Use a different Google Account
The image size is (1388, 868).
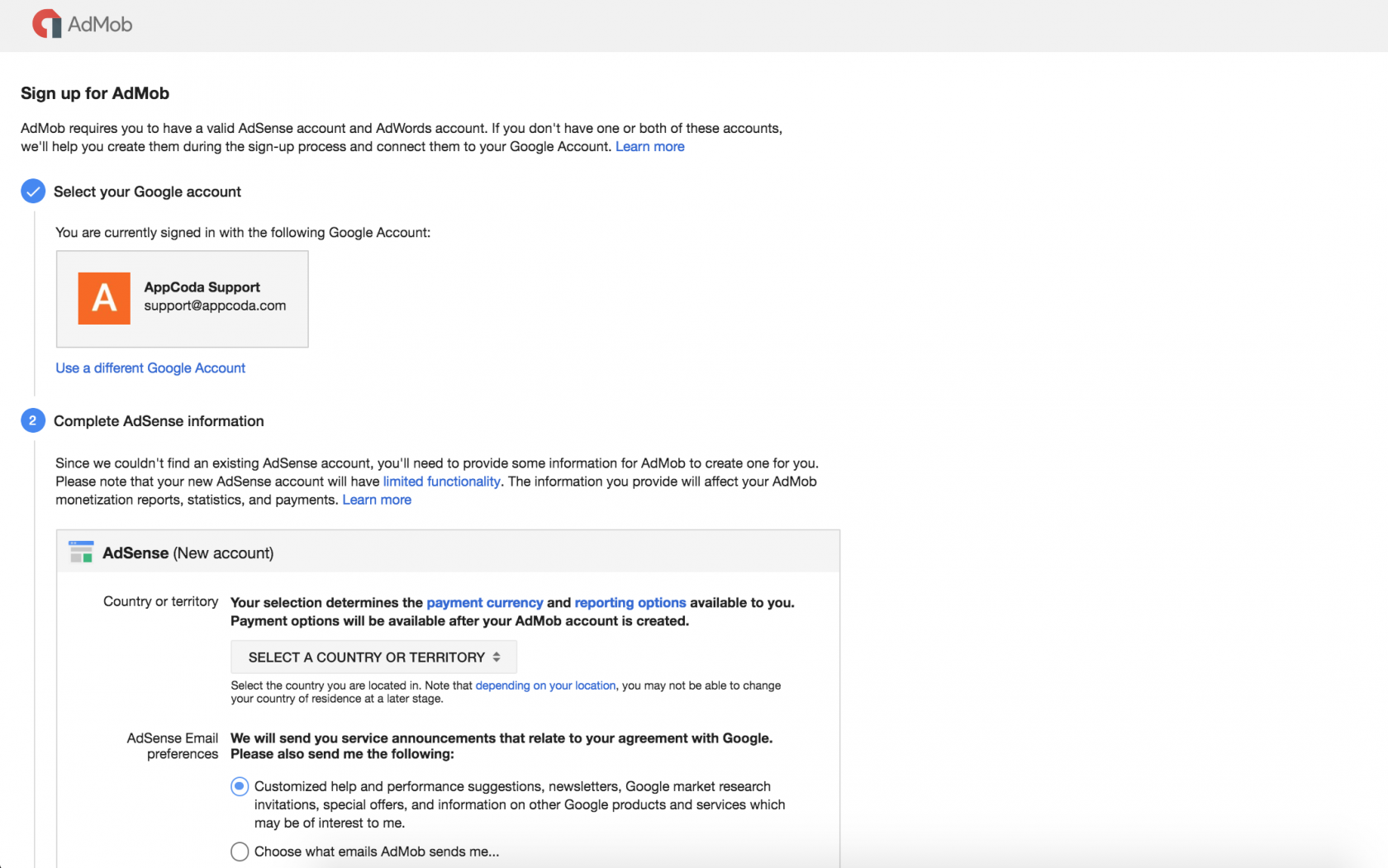[x=150, y=368]
